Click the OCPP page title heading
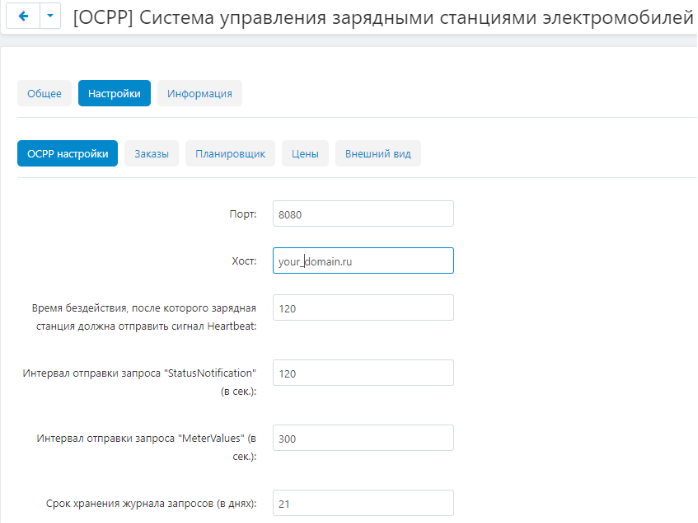The width and height of the screenshot is (698, 523). [x=383, y=18]
